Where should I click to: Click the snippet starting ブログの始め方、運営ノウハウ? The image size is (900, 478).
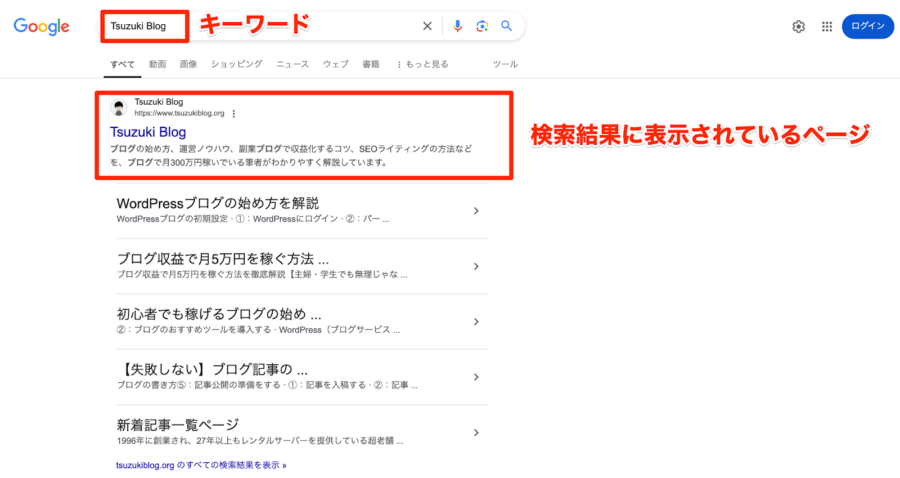pos(291,156)
